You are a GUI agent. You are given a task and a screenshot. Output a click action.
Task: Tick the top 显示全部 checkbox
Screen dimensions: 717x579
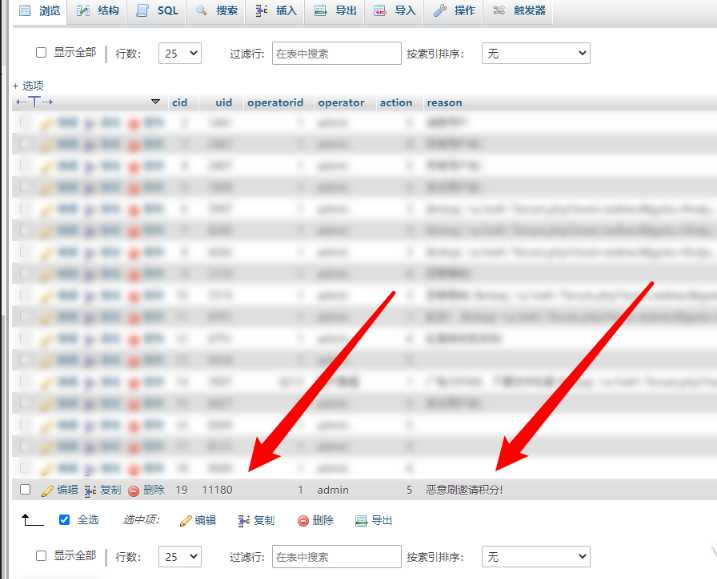pyautogui.click(x=41, y=53)
